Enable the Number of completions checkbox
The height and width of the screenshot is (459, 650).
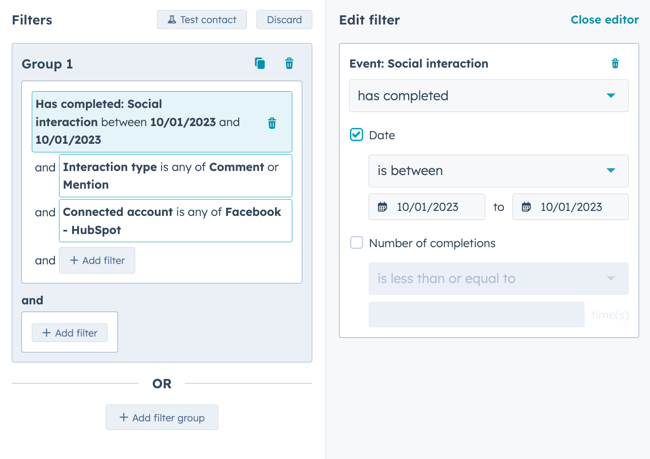point(357,243)
